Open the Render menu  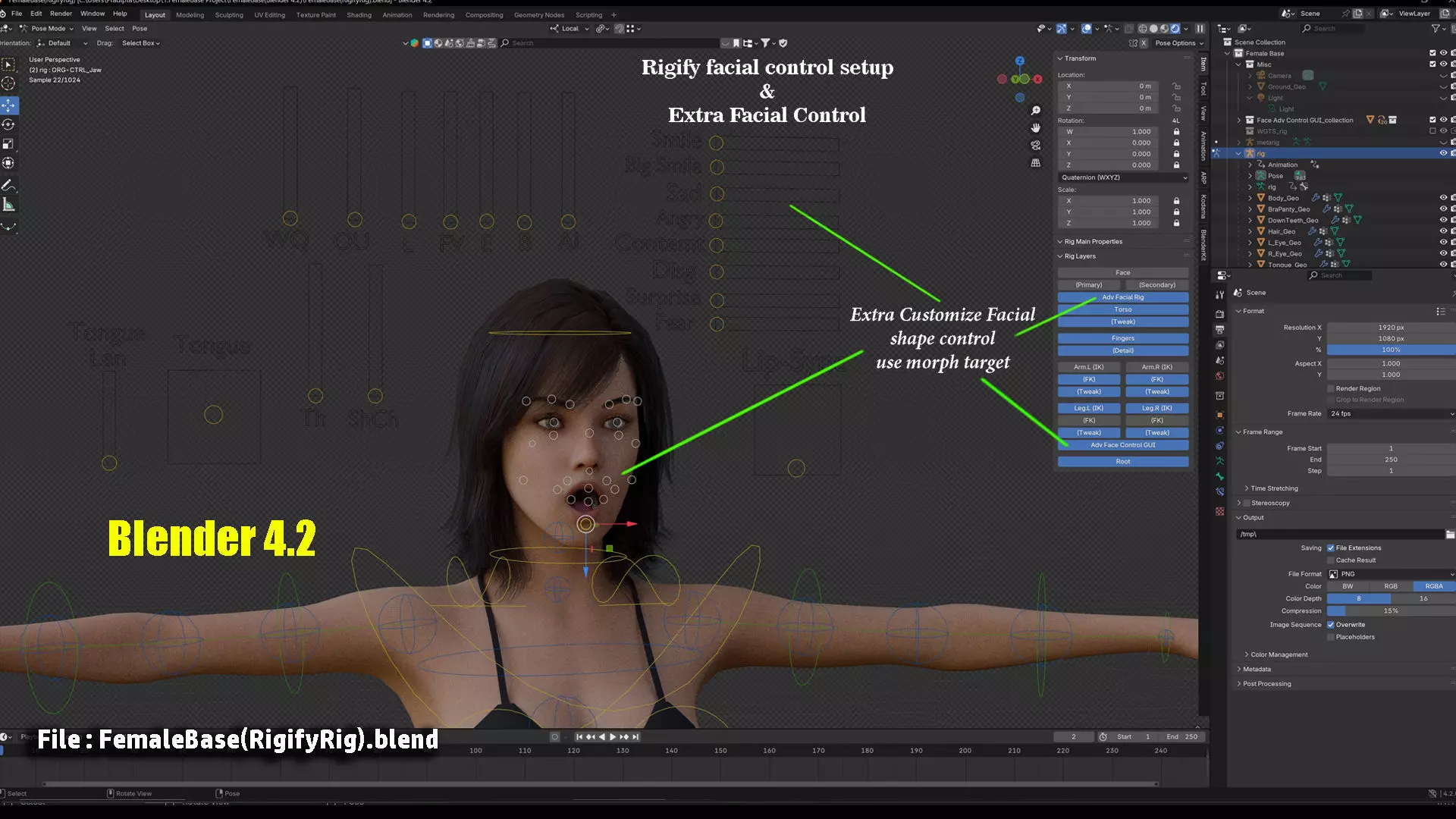61,14
